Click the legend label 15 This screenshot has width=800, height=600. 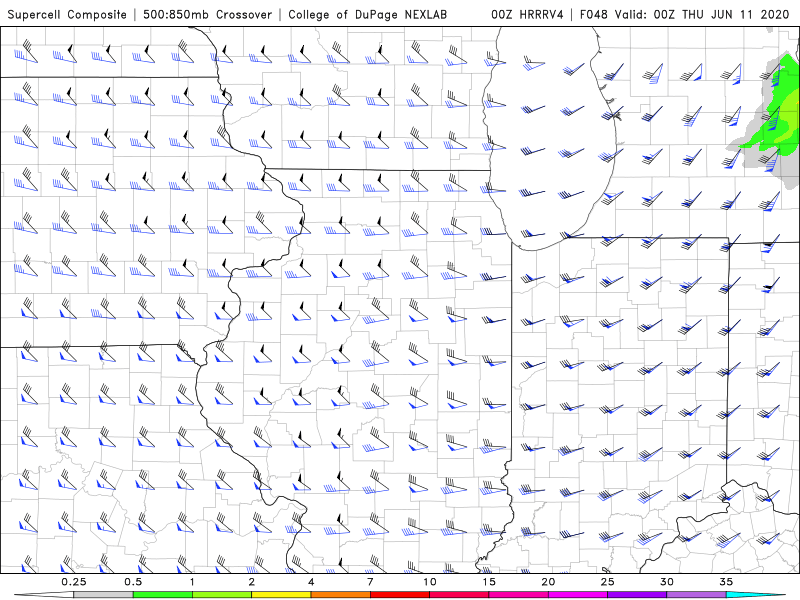click(x=489, y=582)
